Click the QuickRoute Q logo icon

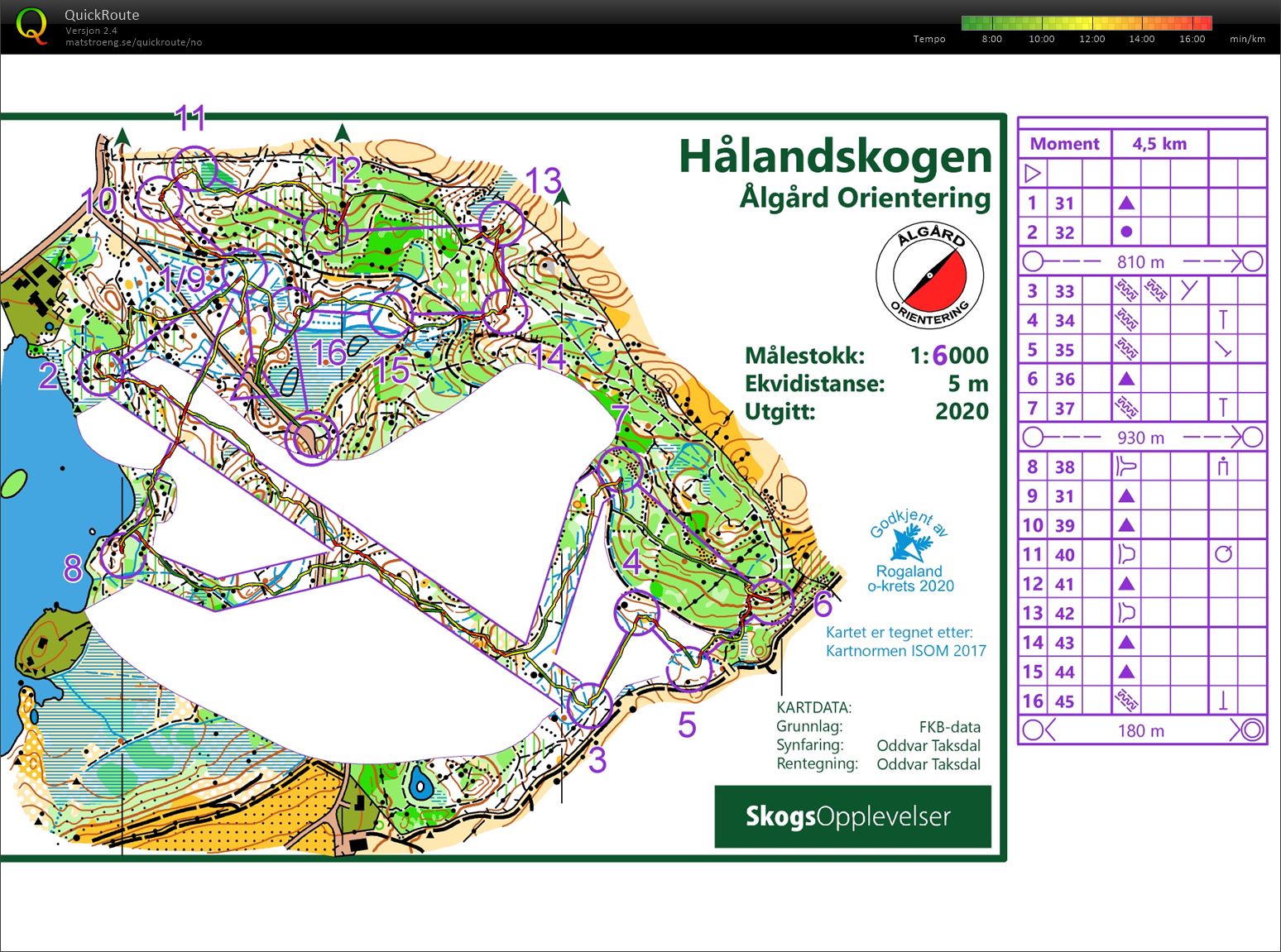33,27
